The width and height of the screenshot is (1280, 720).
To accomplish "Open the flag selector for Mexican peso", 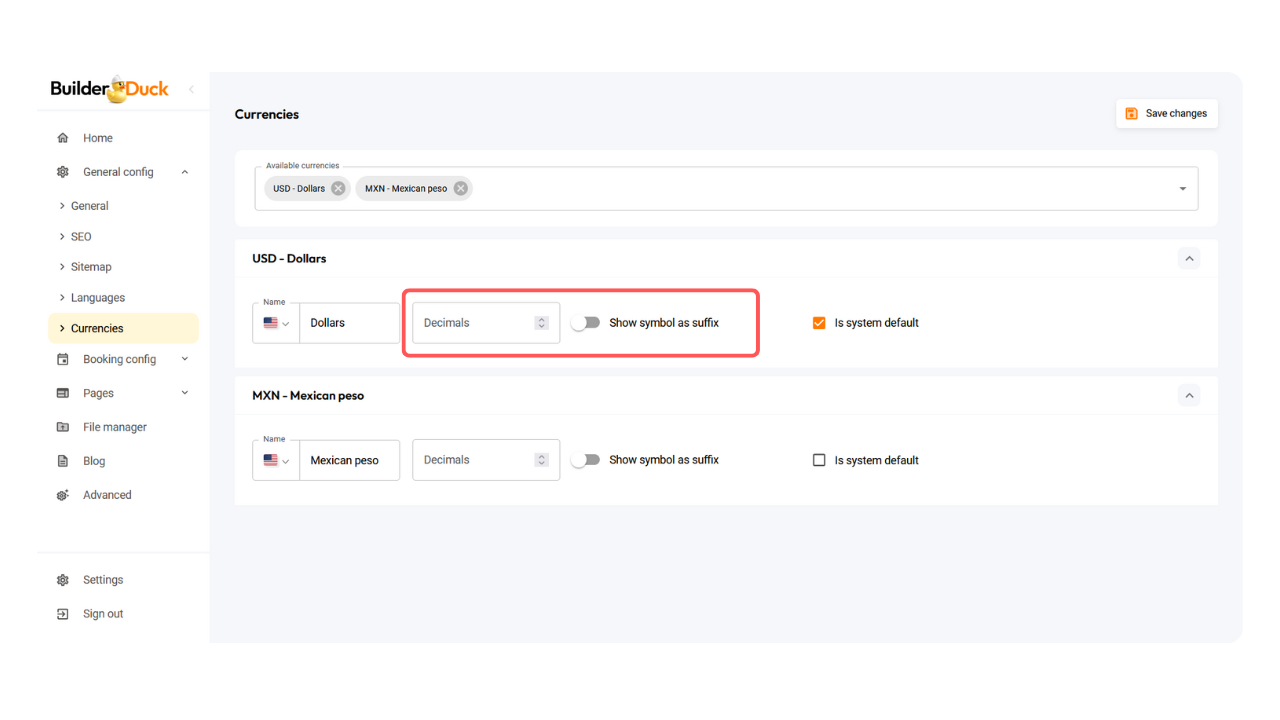I will pyautogui.click(x=276, y=460).
